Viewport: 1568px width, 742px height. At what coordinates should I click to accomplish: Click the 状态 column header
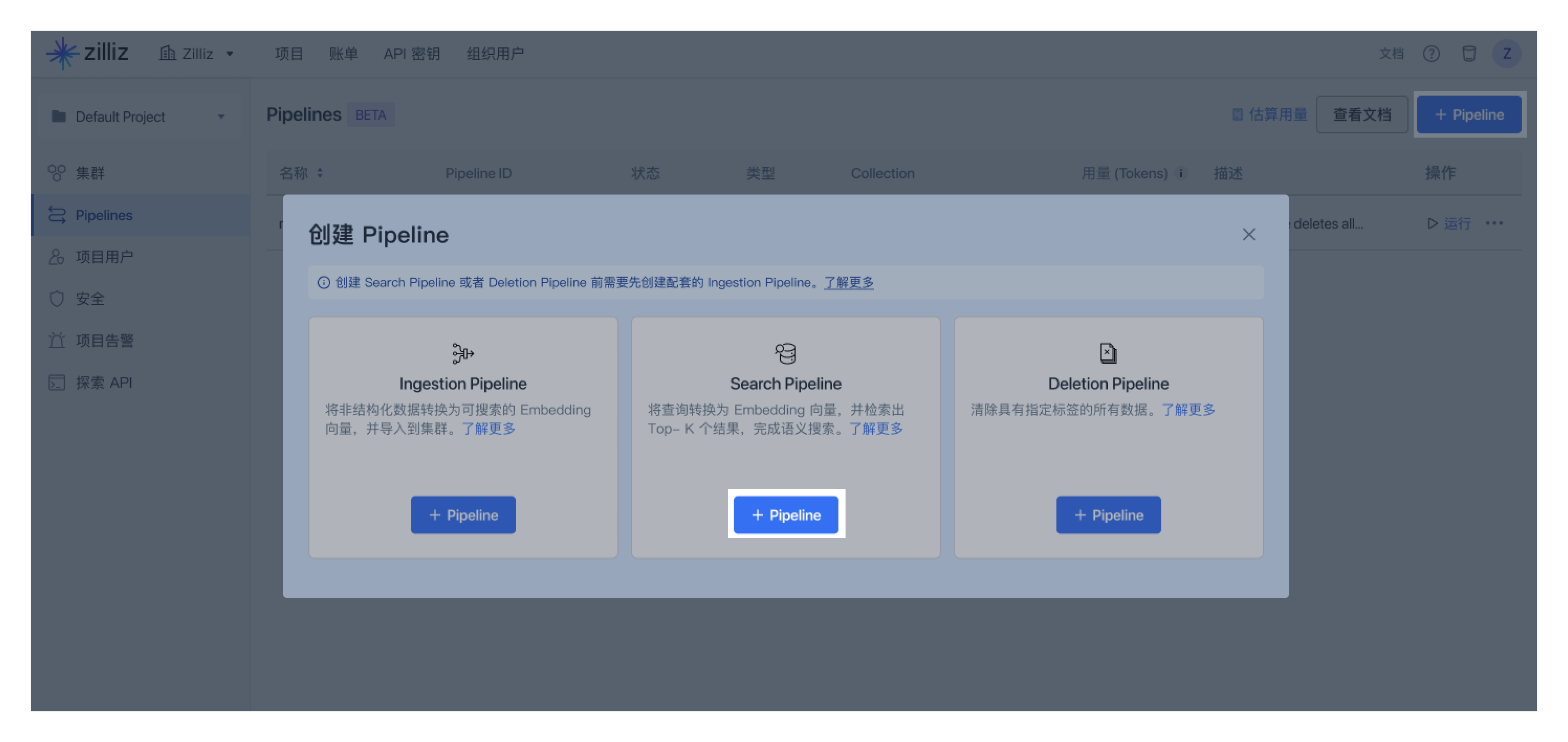[645, 173]
